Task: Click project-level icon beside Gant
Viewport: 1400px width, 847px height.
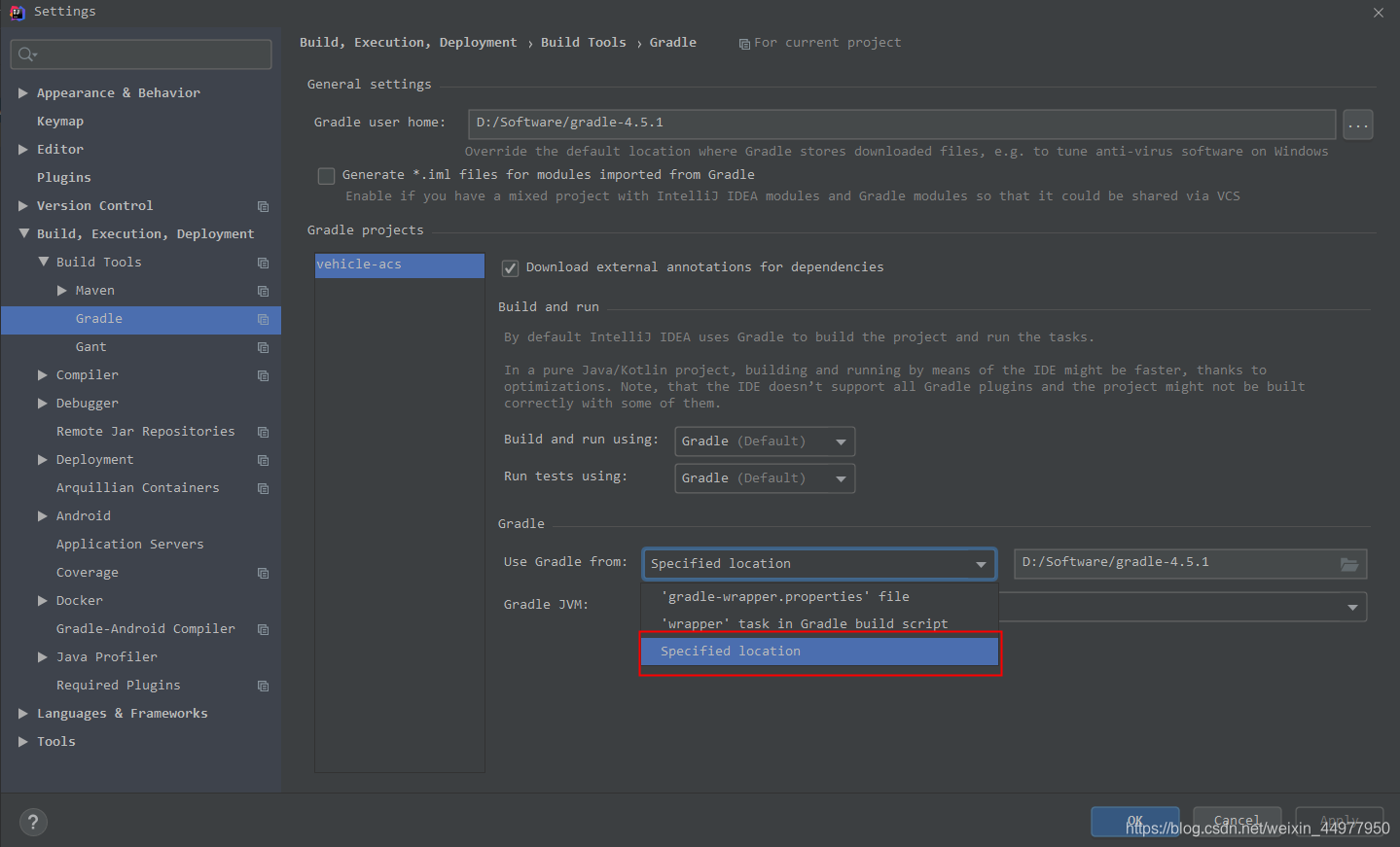Action: tap(263, 347)
